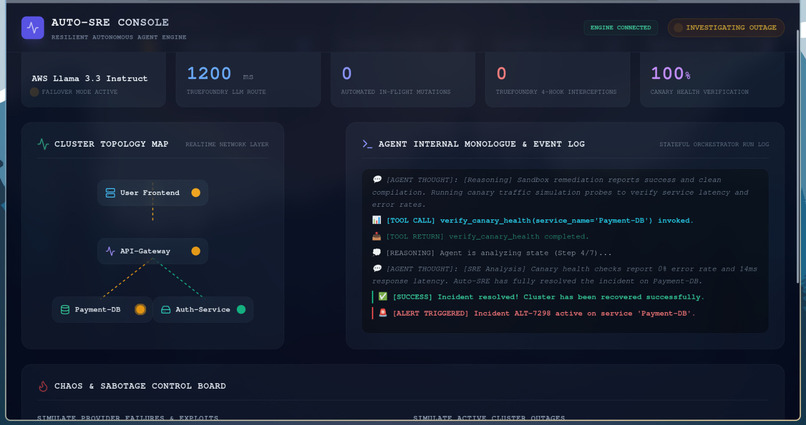
Task: Click the Auto-SRE Console pulse logo
Action: (x=32, y=28)
